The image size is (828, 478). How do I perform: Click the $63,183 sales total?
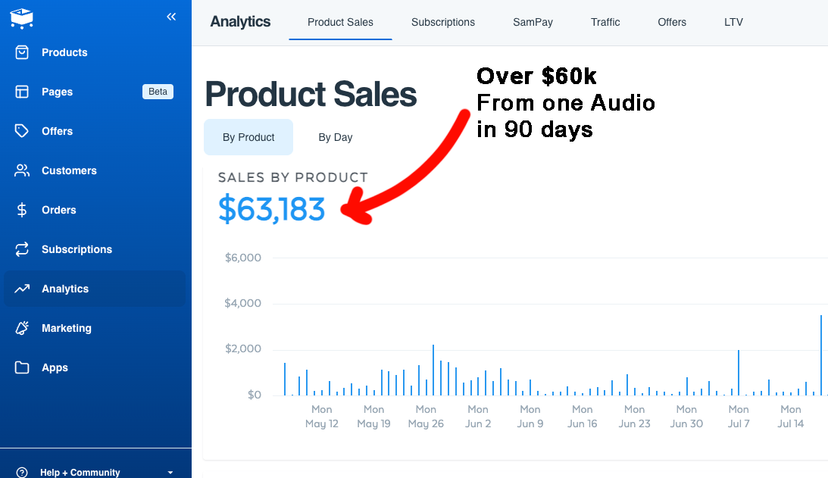point(272,209)
